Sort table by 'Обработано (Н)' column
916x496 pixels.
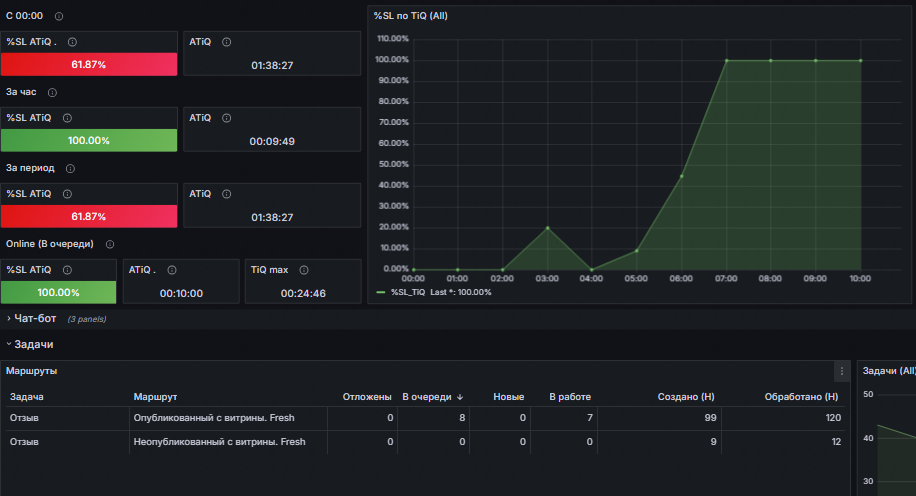[801, 397]
